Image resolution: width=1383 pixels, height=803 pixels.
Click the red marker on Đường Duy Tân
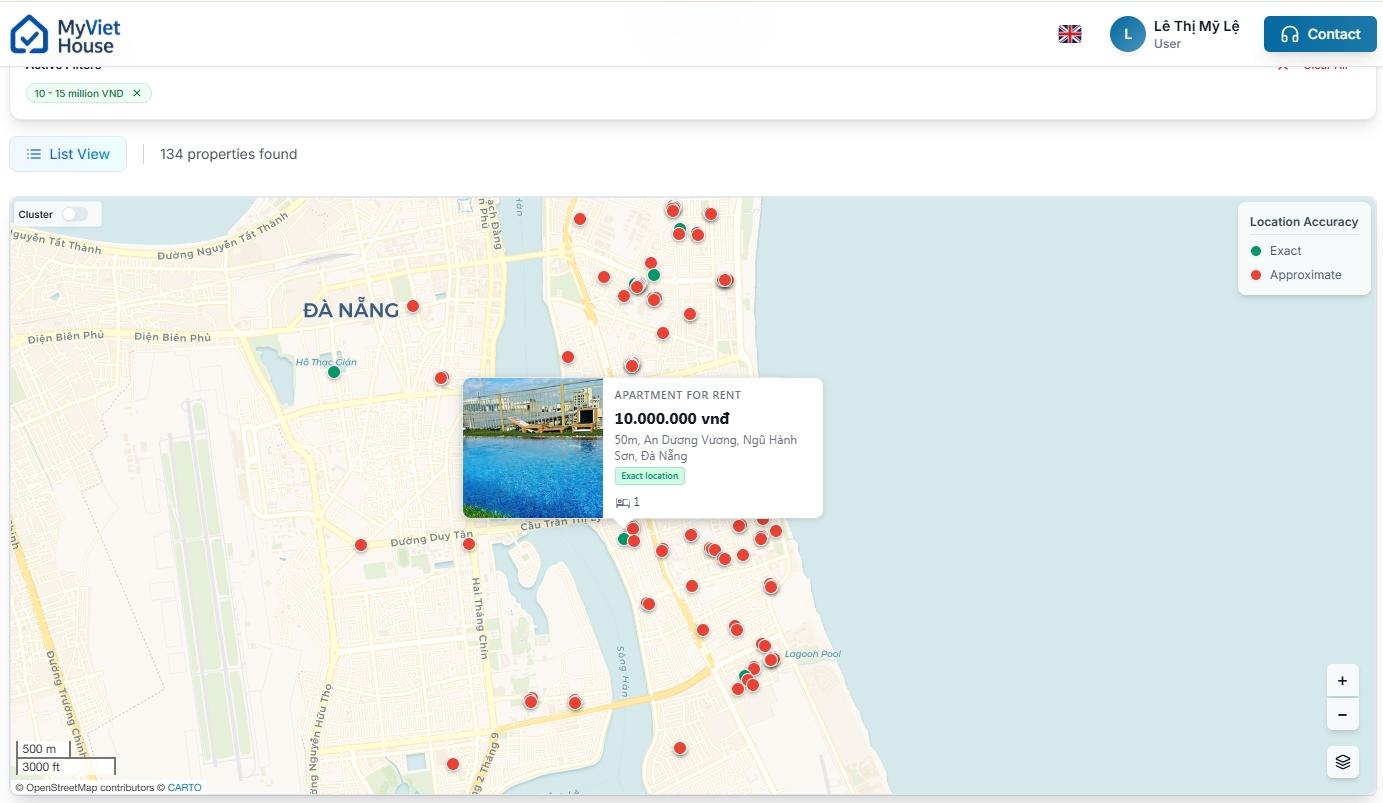tap(361, 545)
